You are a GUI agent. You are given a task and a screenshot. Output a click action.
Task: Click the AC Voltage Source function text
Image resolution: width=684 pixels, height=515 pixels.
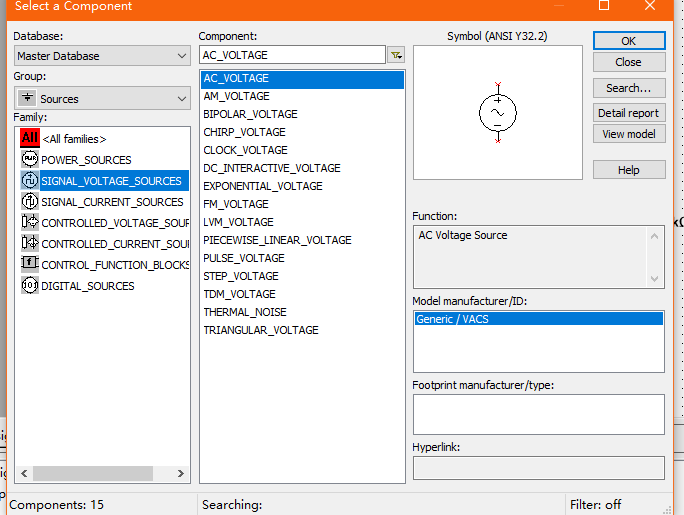pos(462,235)
